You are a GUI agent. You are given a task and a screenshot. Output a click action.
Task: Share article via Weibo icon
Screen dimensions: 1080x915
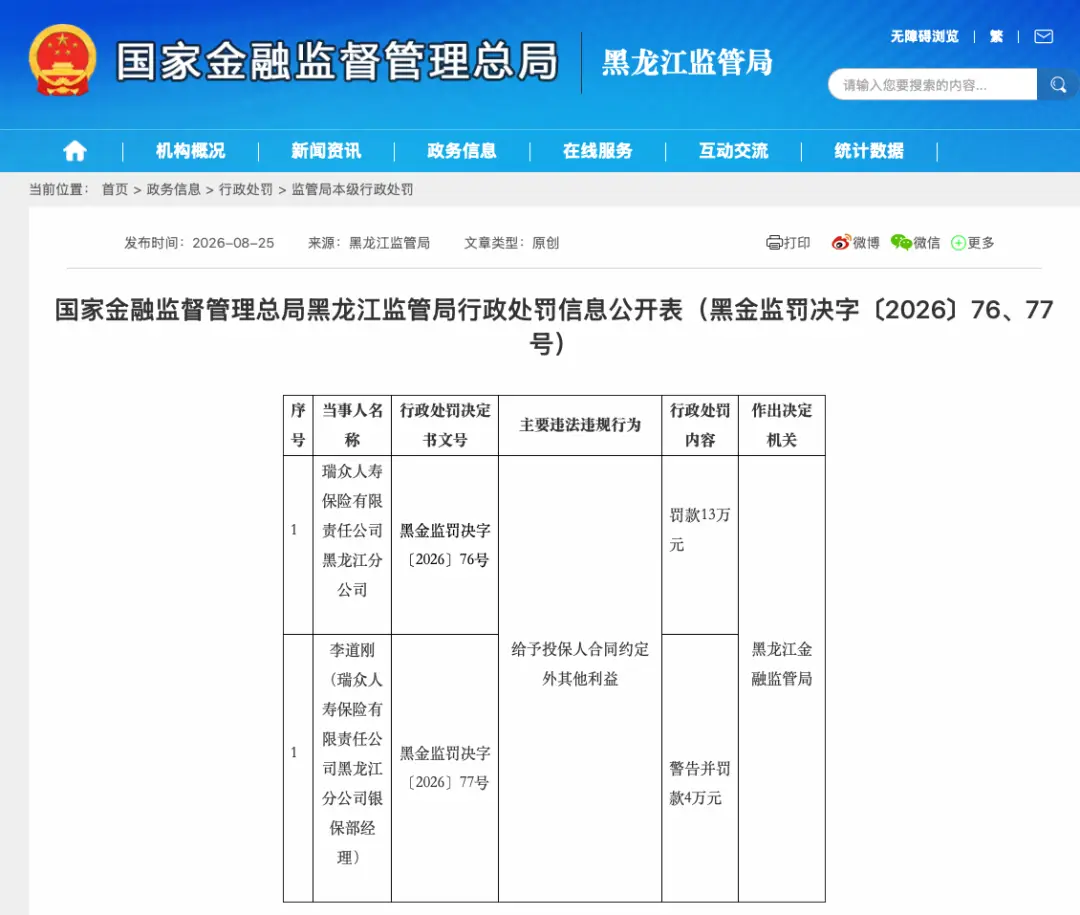click(x=840, y=243)
